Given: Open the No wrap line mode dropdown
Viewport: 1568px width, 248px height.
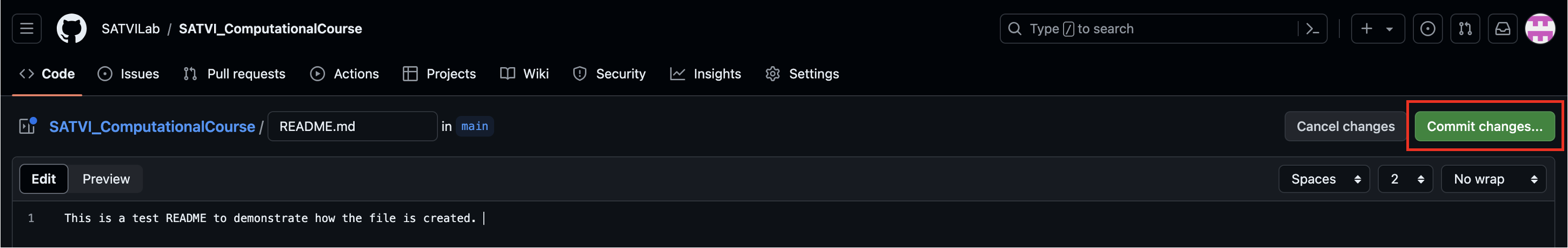Looking at the screenshot, I should pos(1493,179).
